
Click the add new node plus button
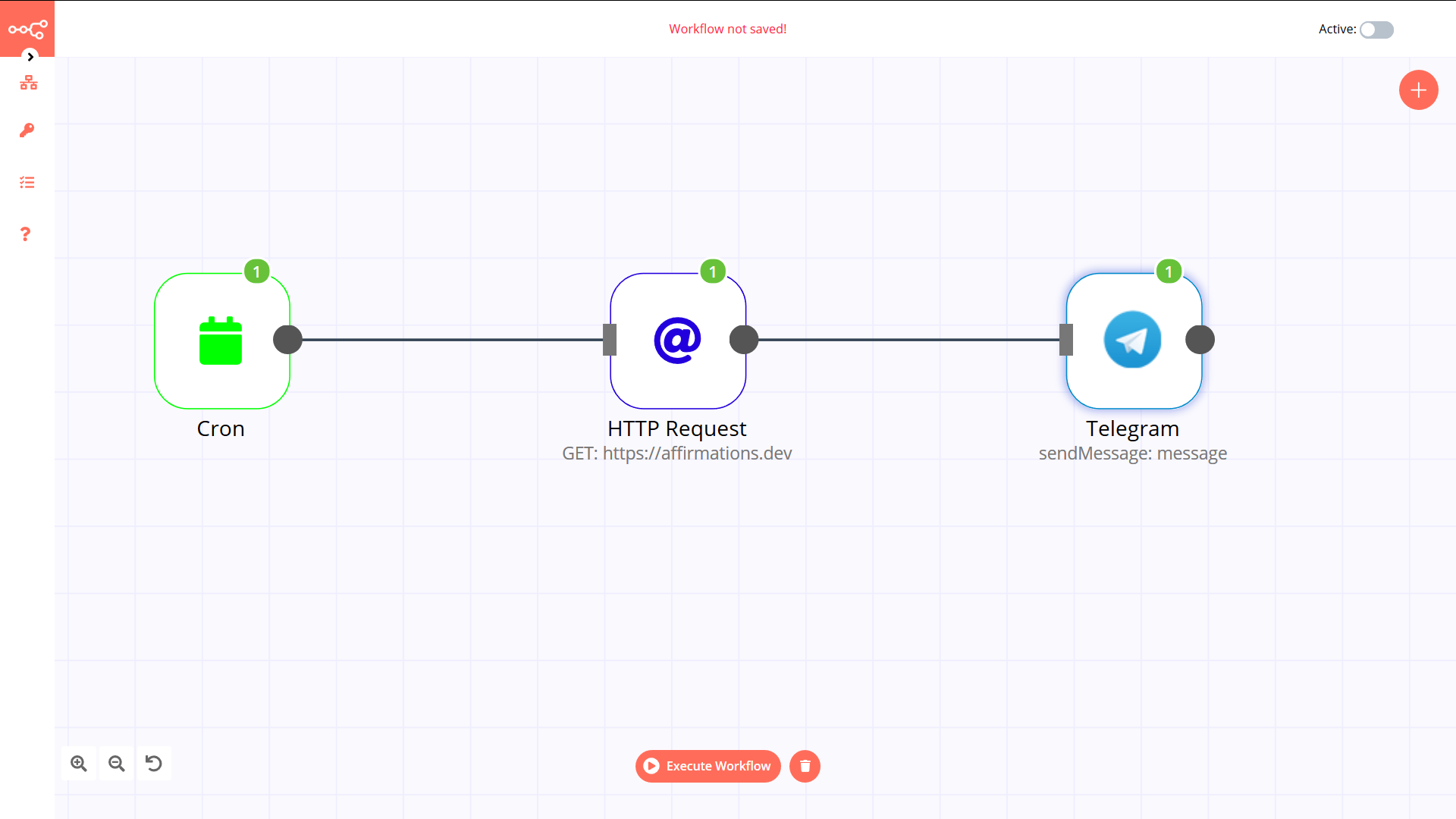click(1418, 89)
